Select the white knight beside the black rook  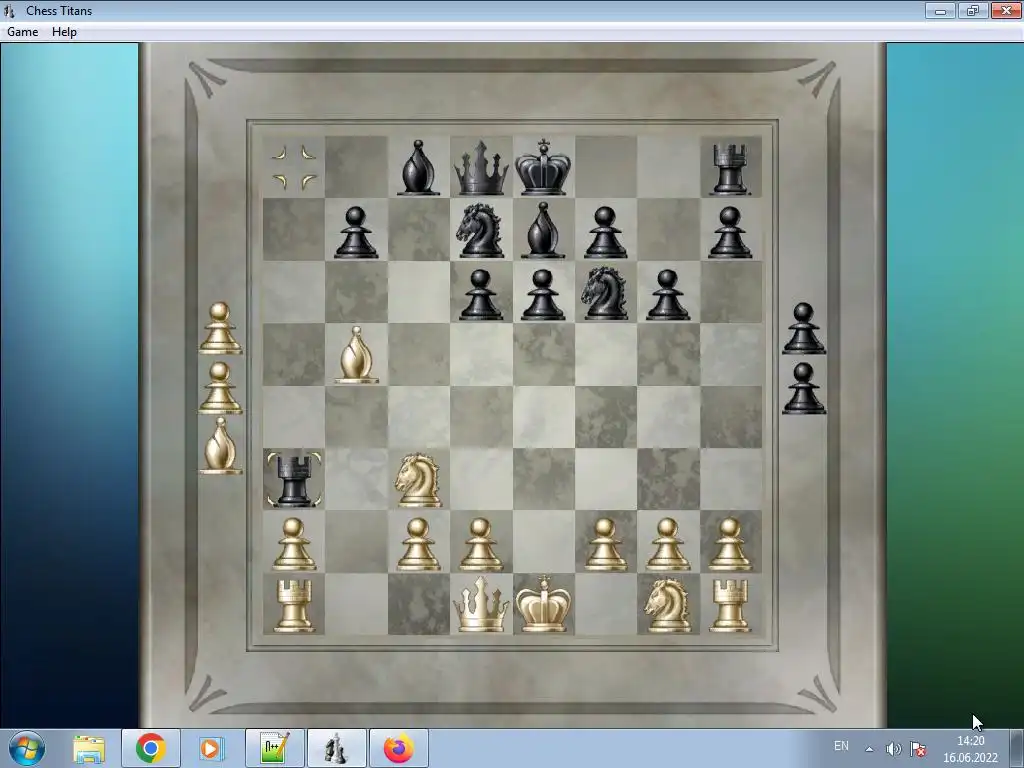pyautogui.click(x=419, y=480)
